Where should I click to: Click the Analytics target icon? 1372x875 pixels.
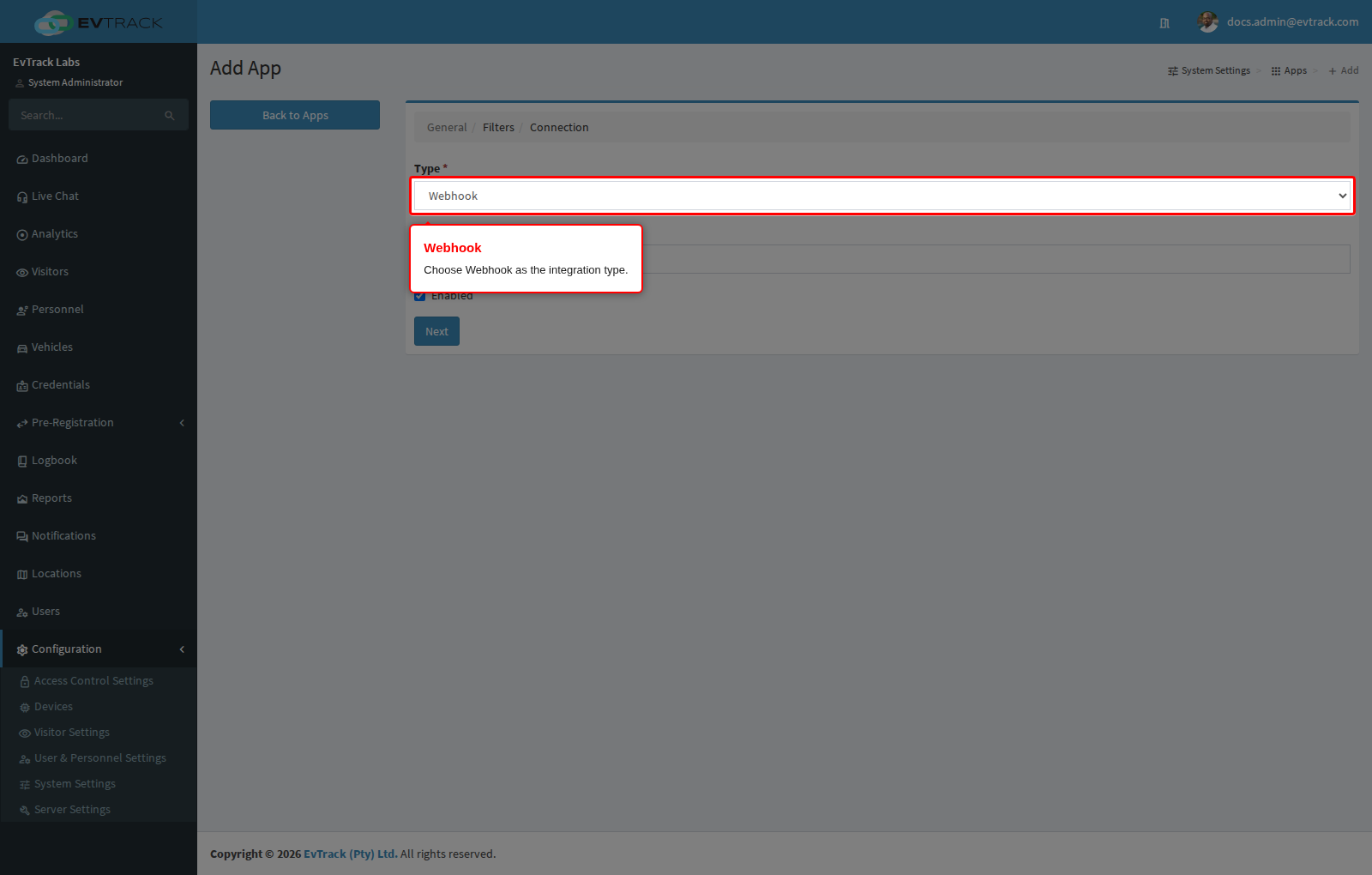[22, 235]
